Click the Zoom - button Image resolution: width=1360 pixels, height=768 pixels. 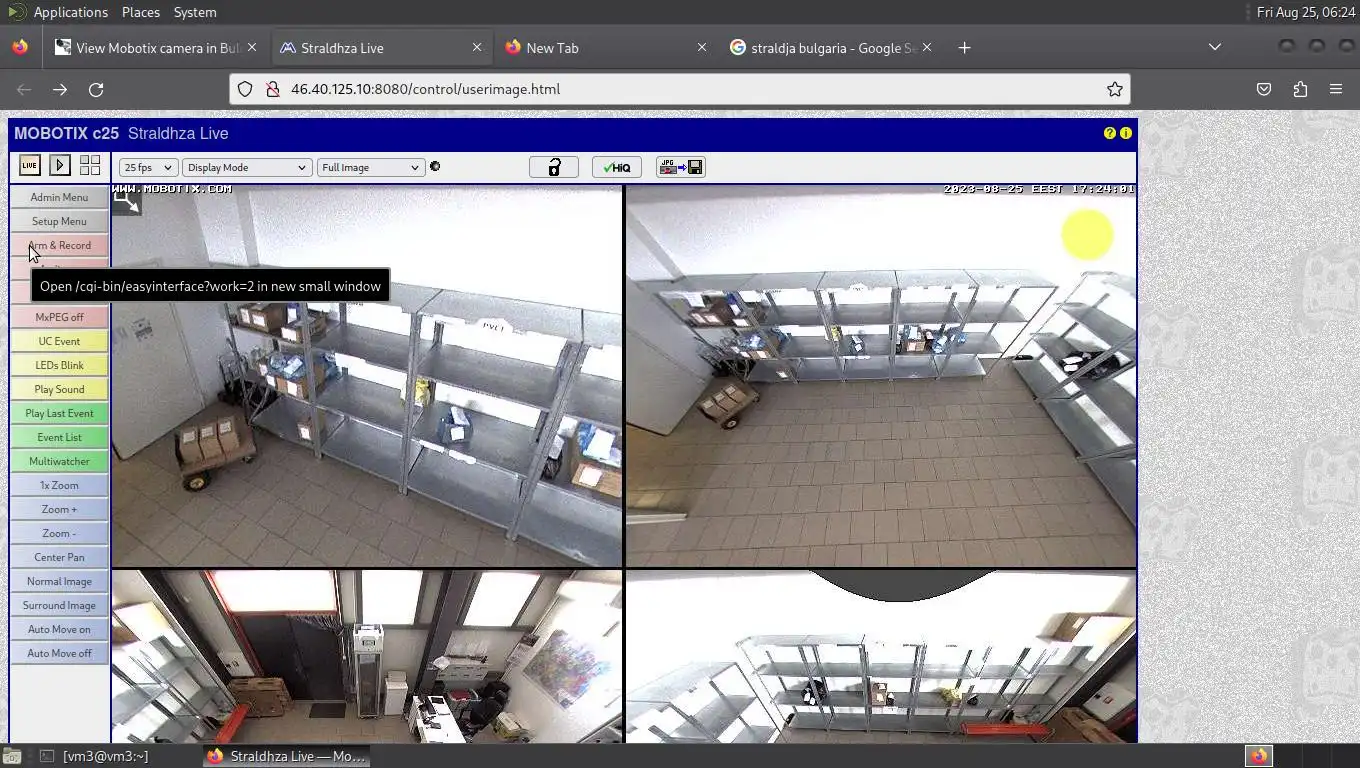pyautogui.click(x=59, y=533)
